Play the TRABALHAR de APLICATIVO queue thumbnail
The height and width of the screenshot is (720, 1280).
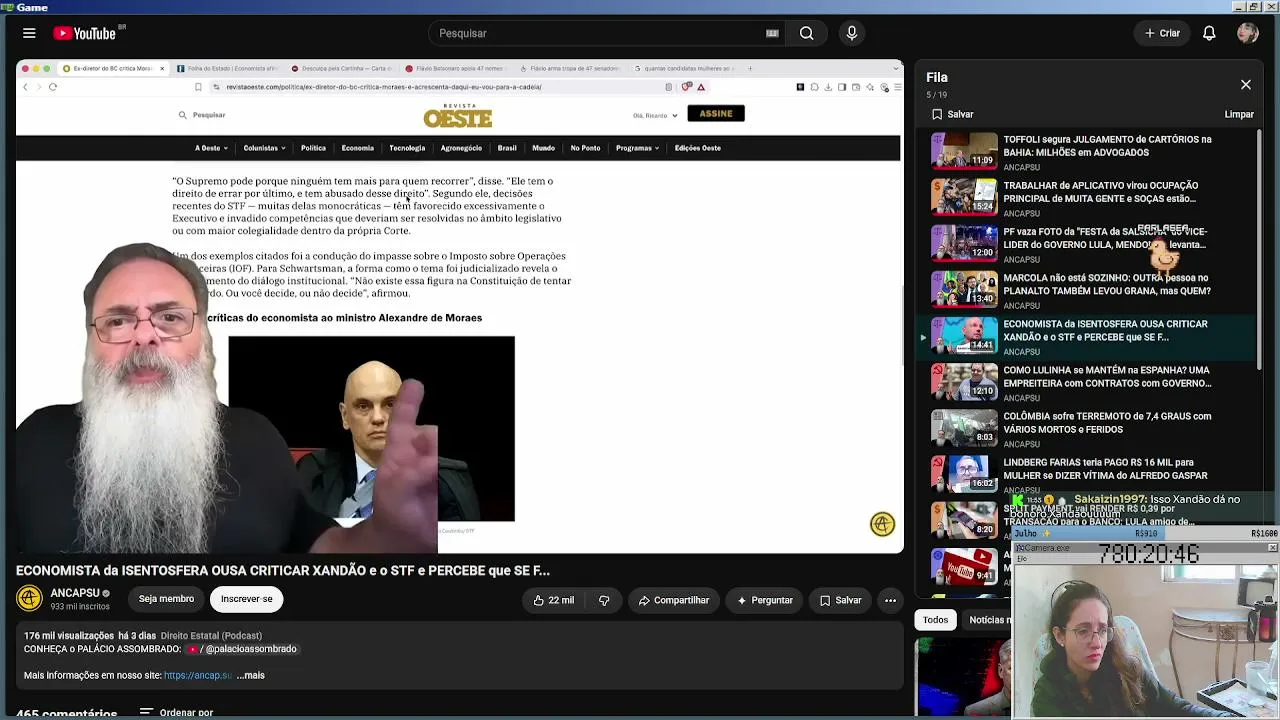964,197
